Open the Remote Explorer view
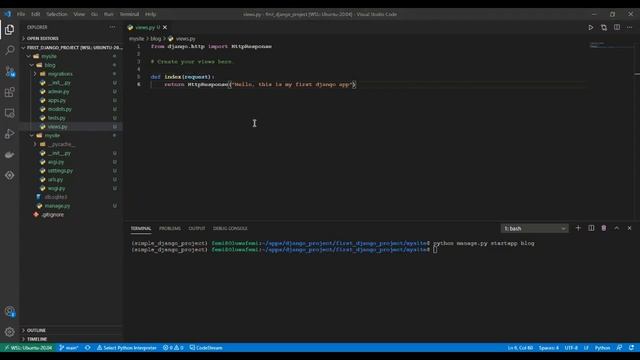Screen dimensions: 640x360 point(9,113)
